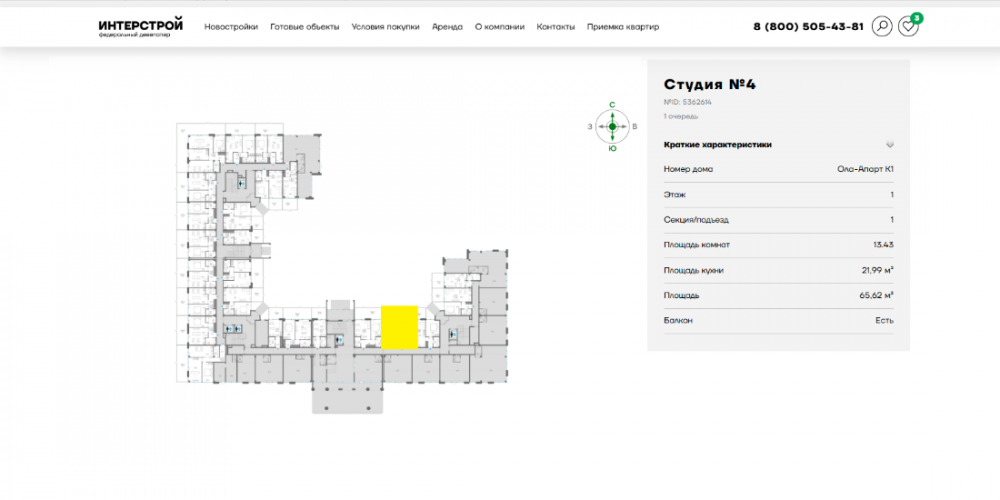Image resolution: width=1000 pixels, height=500 pixels.
Task: Call phone number 8 (800) 505-43-81
Action: [808, 27]
